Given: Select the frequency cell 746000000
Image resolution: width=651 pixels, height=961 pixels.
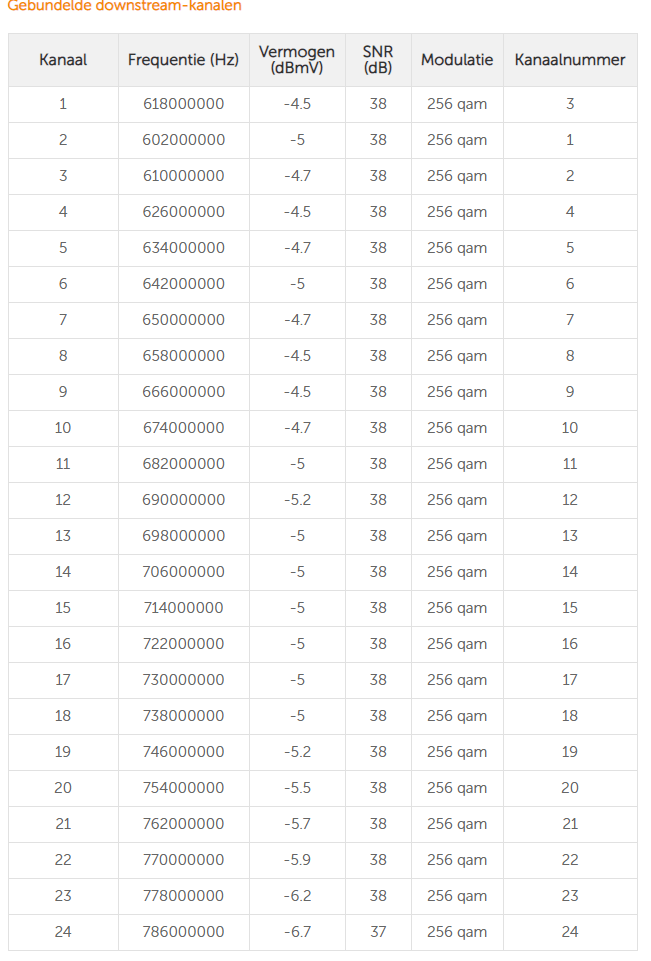Looking at the screenshot, I should [x=184, y=752].
